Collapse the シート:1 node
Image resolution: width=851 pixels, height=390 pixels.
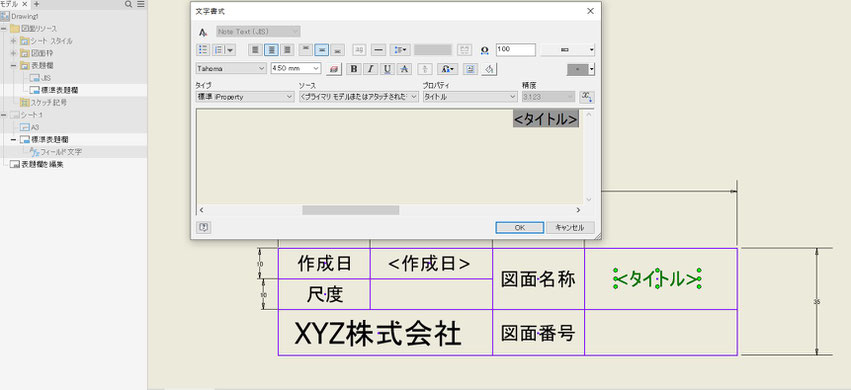(x=4, y=115)
